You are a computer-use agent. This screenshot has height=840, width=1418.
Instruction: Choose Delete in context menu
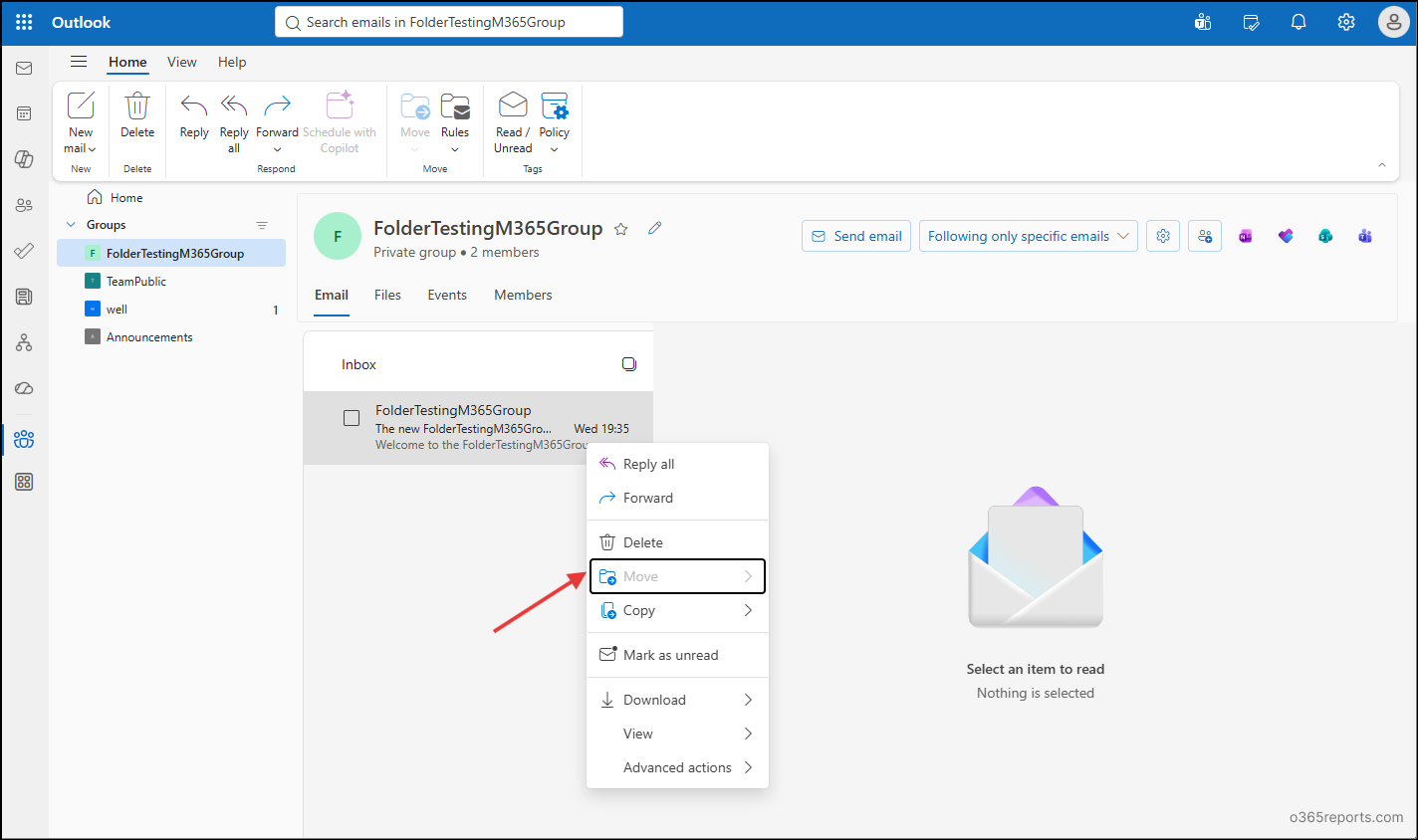(677, 542)
